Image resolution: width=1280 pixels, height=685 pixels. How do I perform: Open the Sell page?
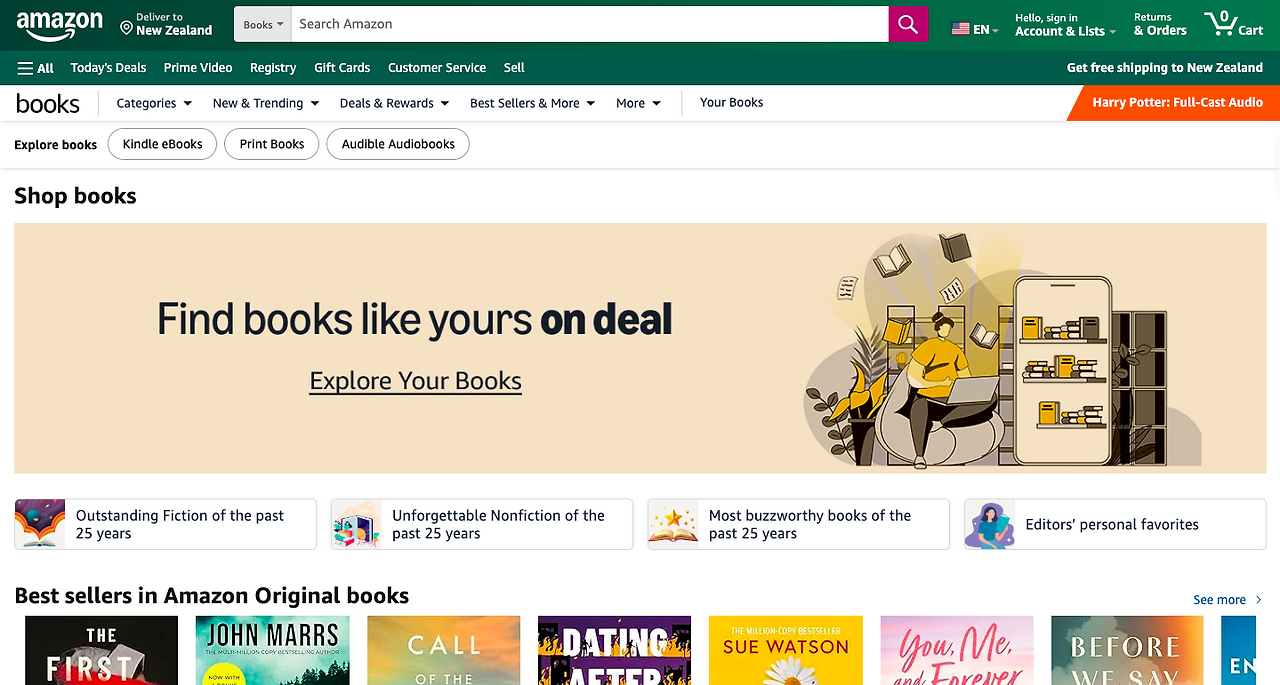514,68
